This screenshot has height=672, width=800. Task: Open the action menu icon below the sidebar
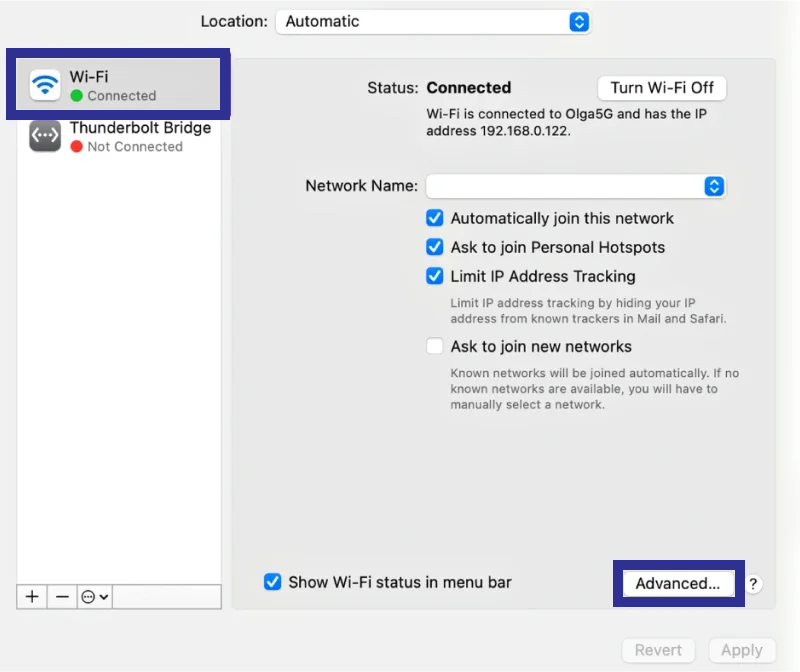point(88,596)
